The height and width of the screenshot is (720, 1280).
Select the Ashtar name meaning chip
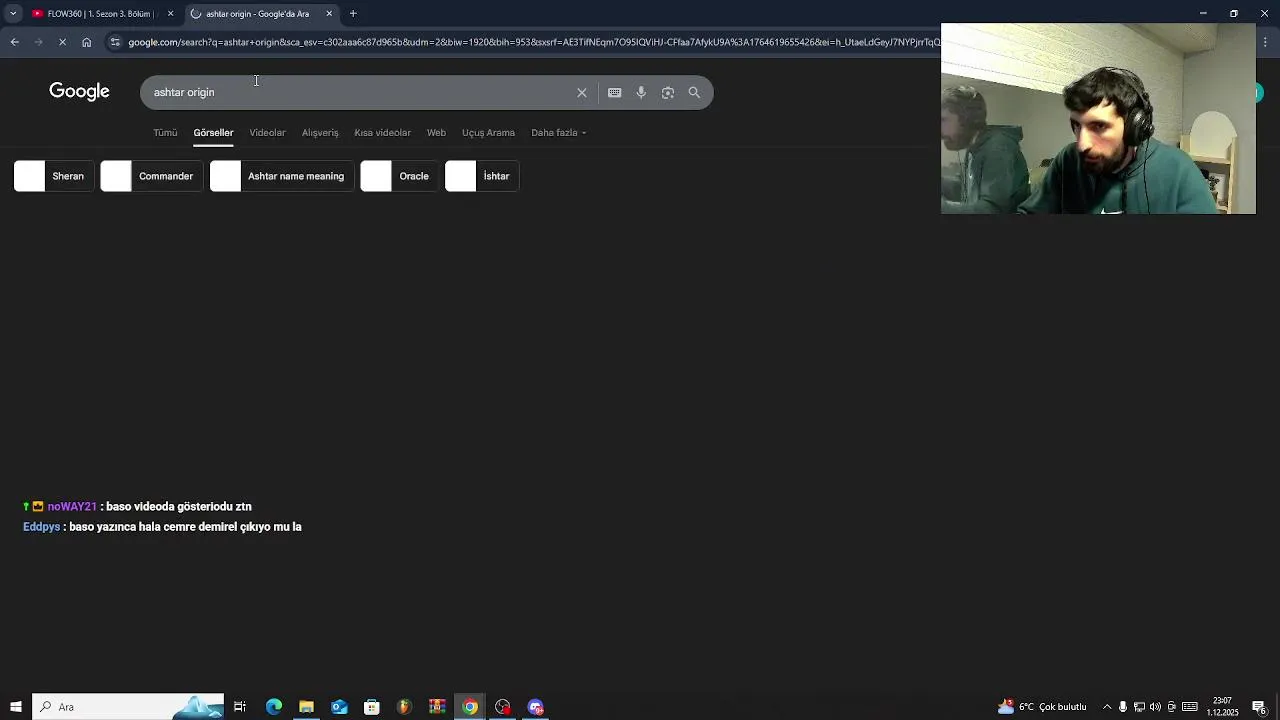click(282, 176)
